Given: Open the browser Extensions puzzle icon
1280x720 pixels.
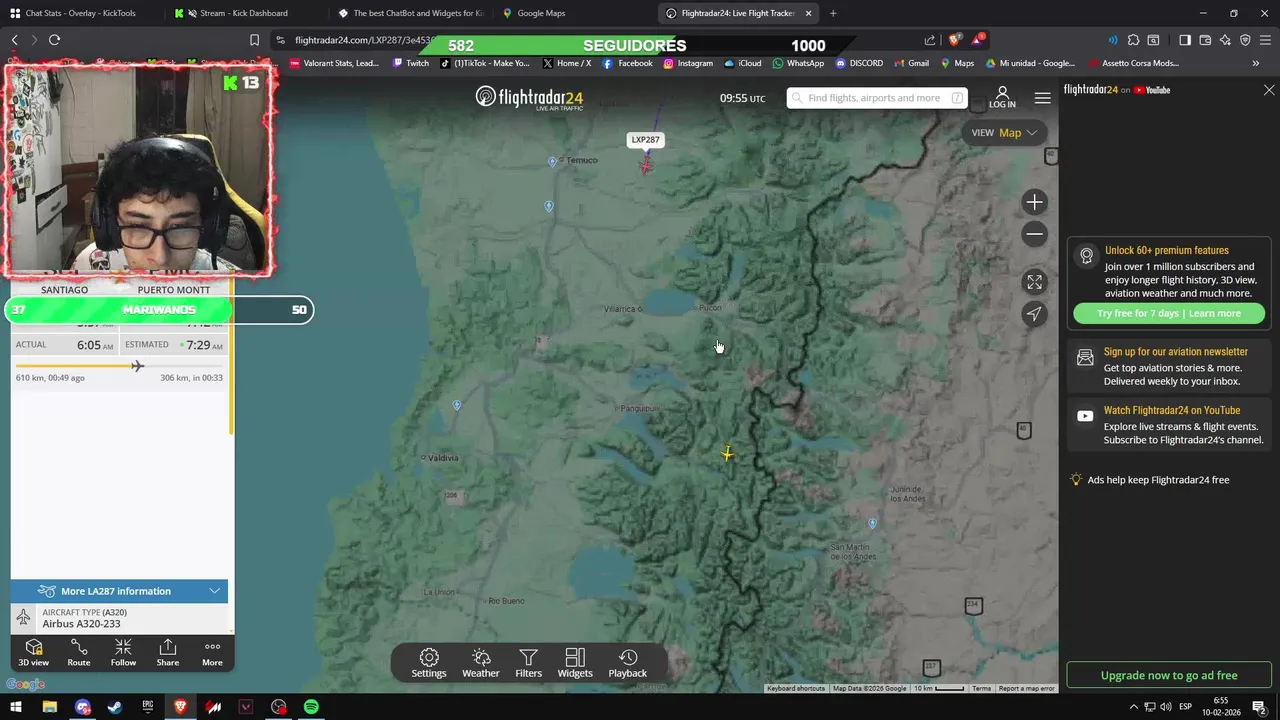Looking at the screenshot, I should [x=1133, y=40].
